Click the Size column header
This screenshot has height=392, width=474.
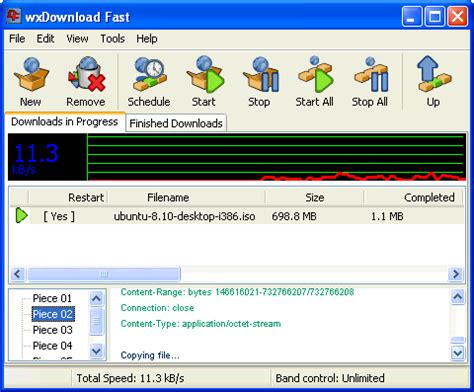tap(315, 197)
